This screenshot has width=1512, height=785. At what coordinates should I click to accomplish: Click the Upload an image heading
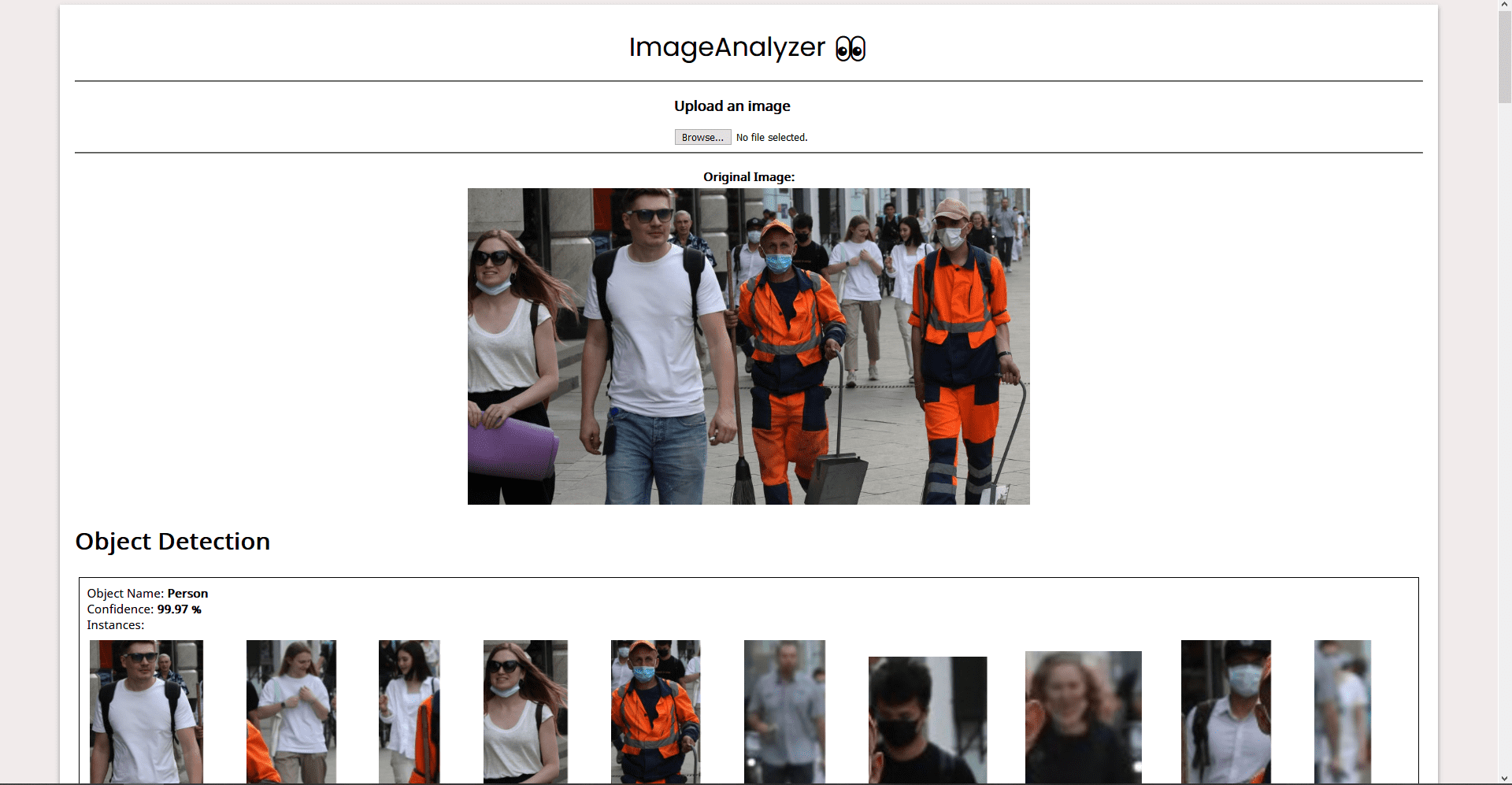(x=732, y=106)
